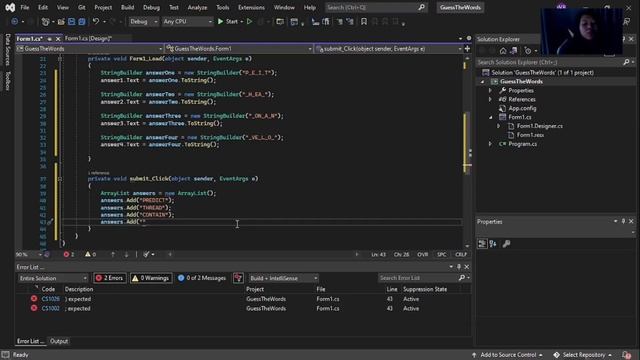Open the GuessTheWords.Form1 class dropdown
This screenshot has width=640, height=360.
[239, 49]
